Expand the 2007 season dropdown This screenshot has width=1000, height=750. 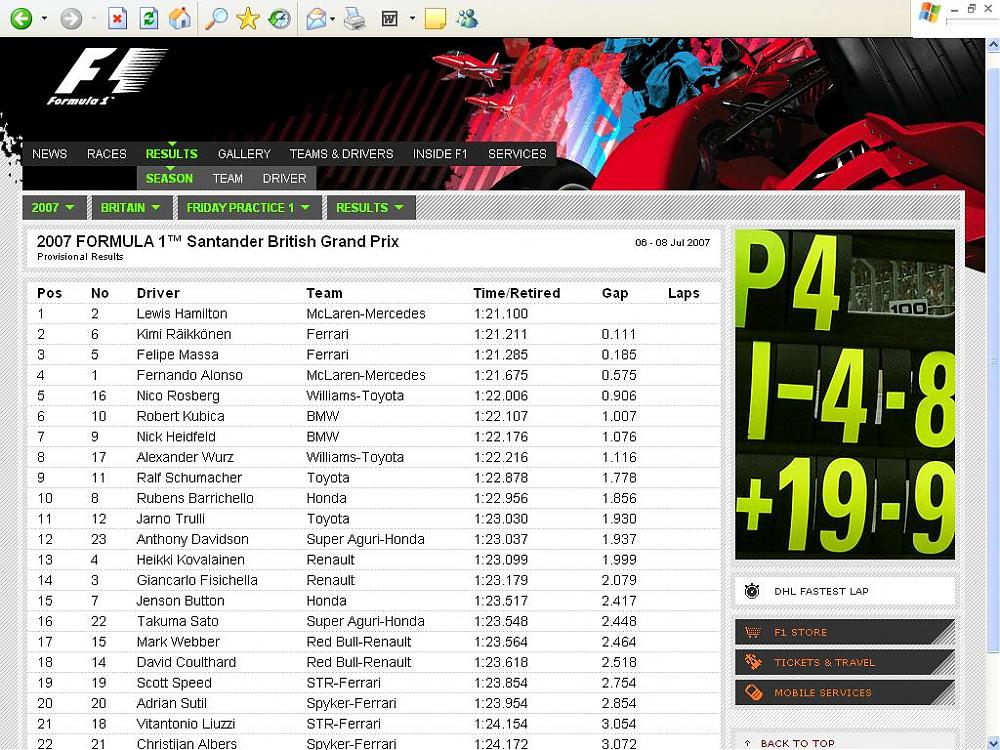point(54,208)
